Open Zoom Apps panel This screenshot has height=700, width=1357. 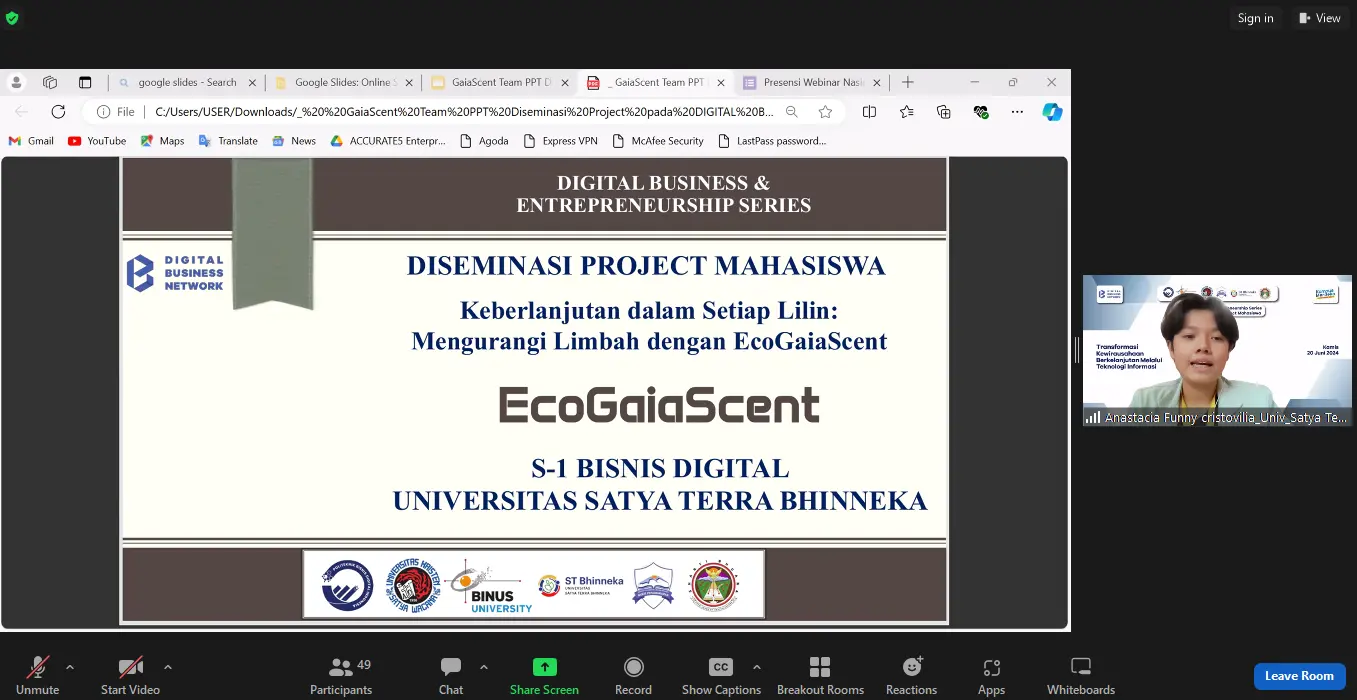991,675
